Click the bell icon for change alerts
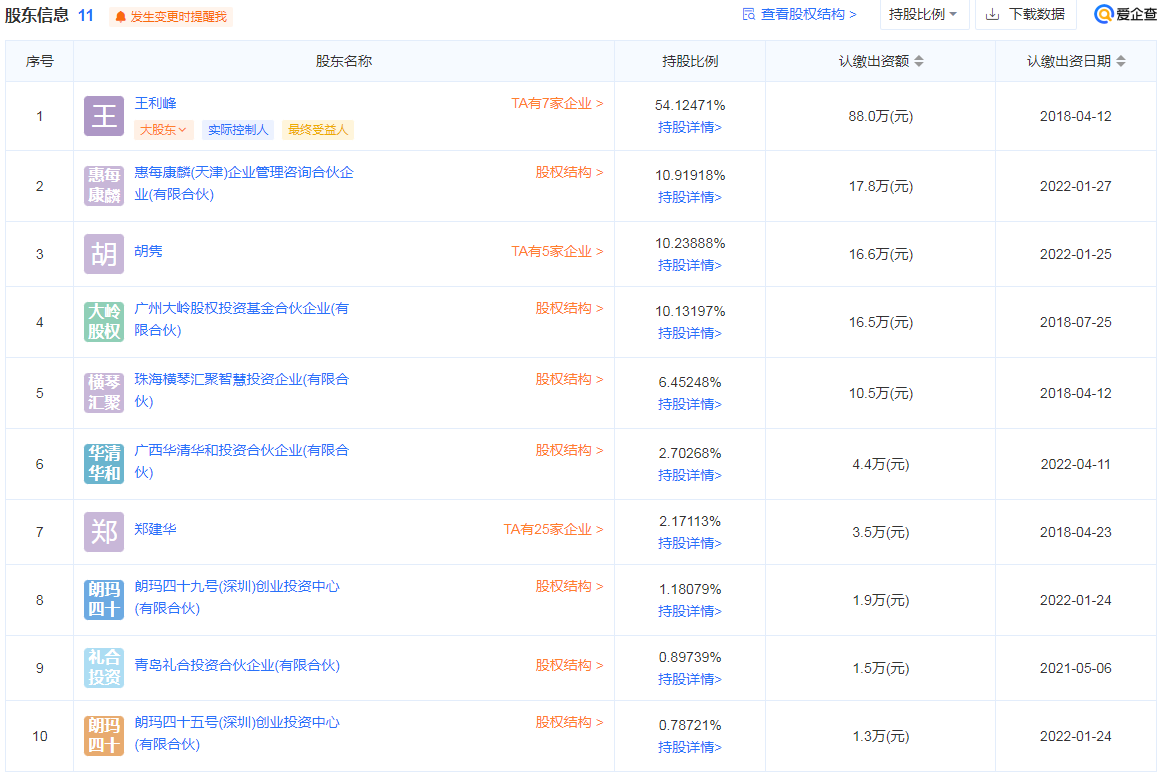Viewport: 1160px width, 776px height. click(x=121, y=17)
